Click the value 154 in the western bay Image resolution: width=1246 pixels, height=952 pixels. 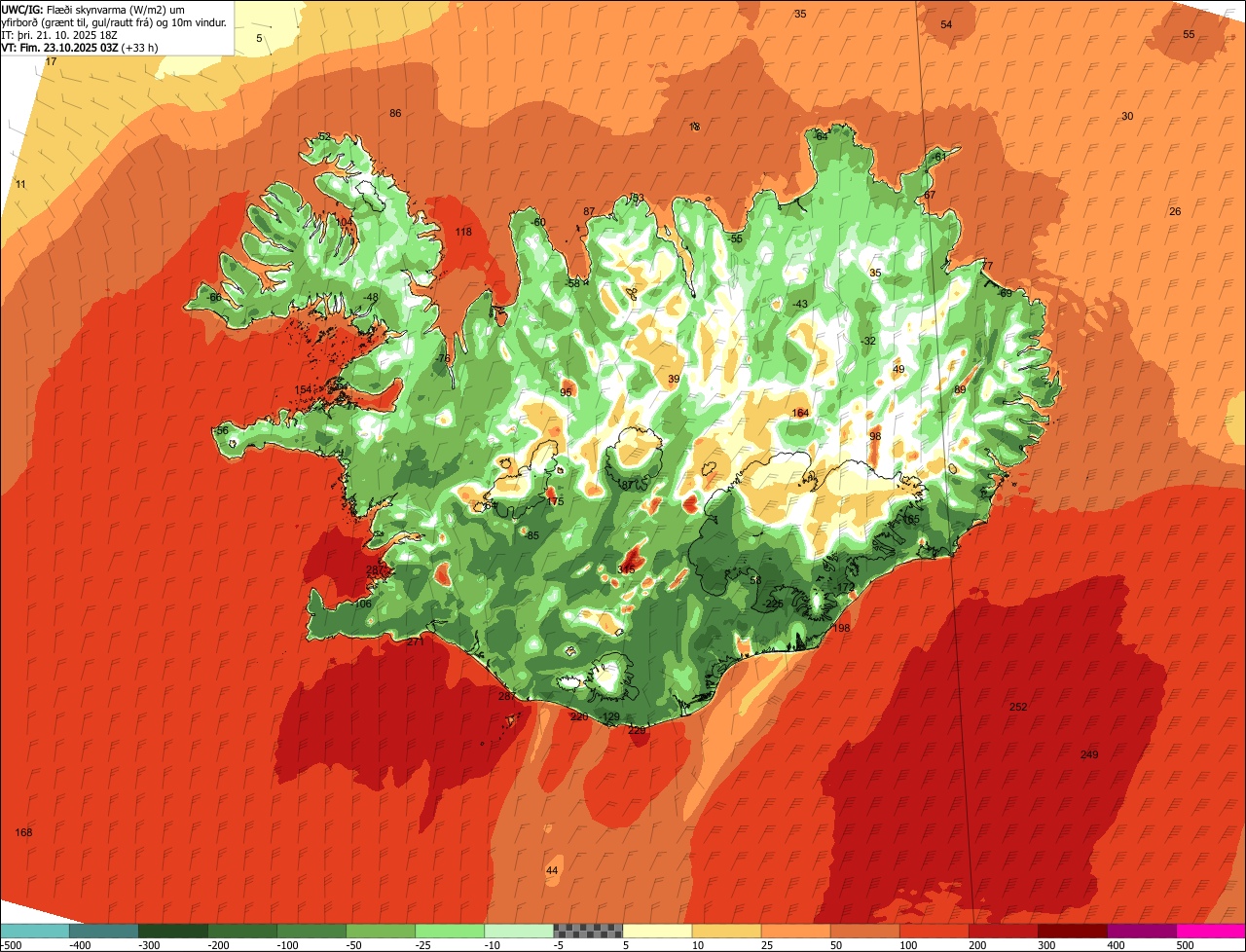[303, 389]
